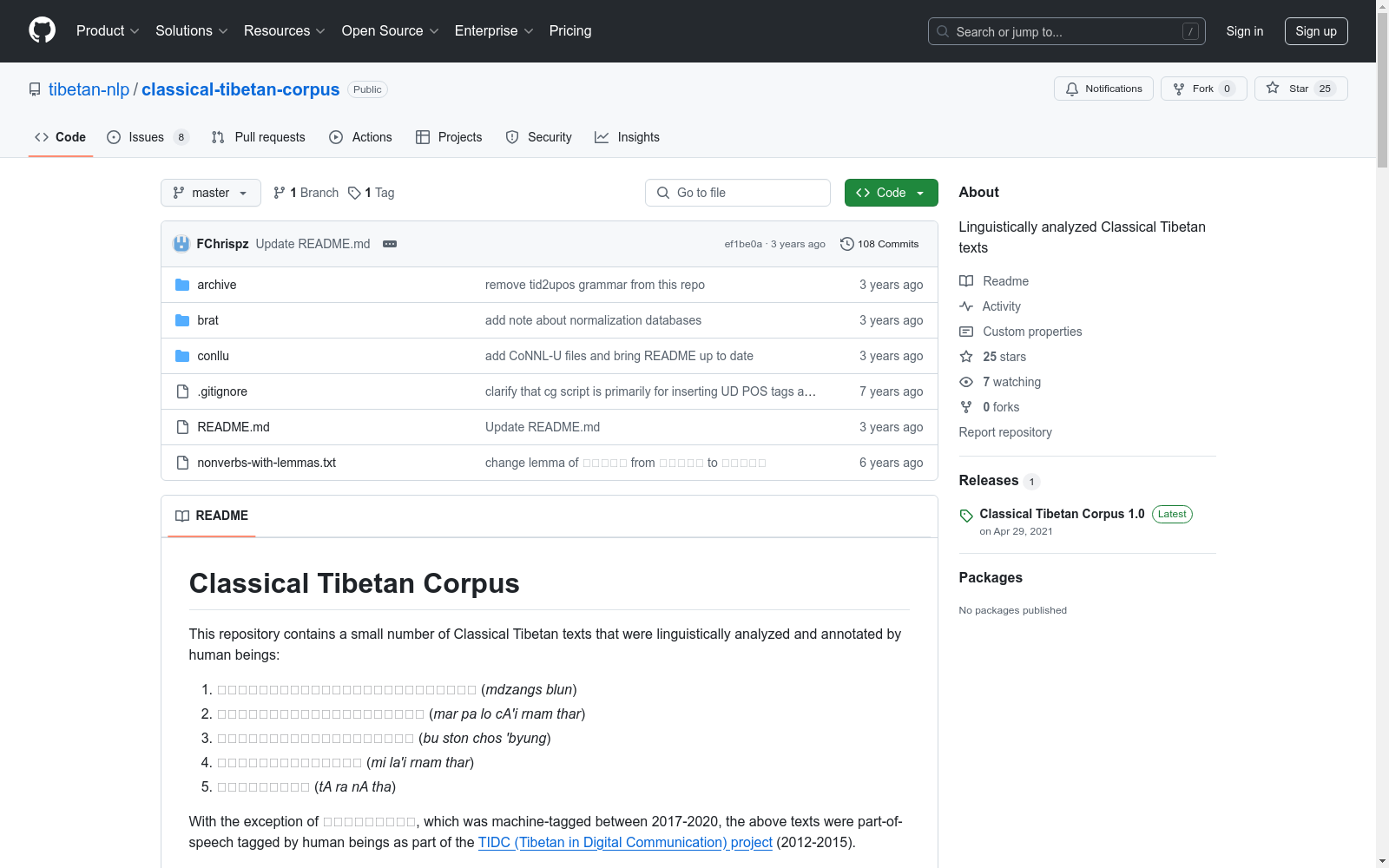Expand the Enterprise menu

point(494,31)
